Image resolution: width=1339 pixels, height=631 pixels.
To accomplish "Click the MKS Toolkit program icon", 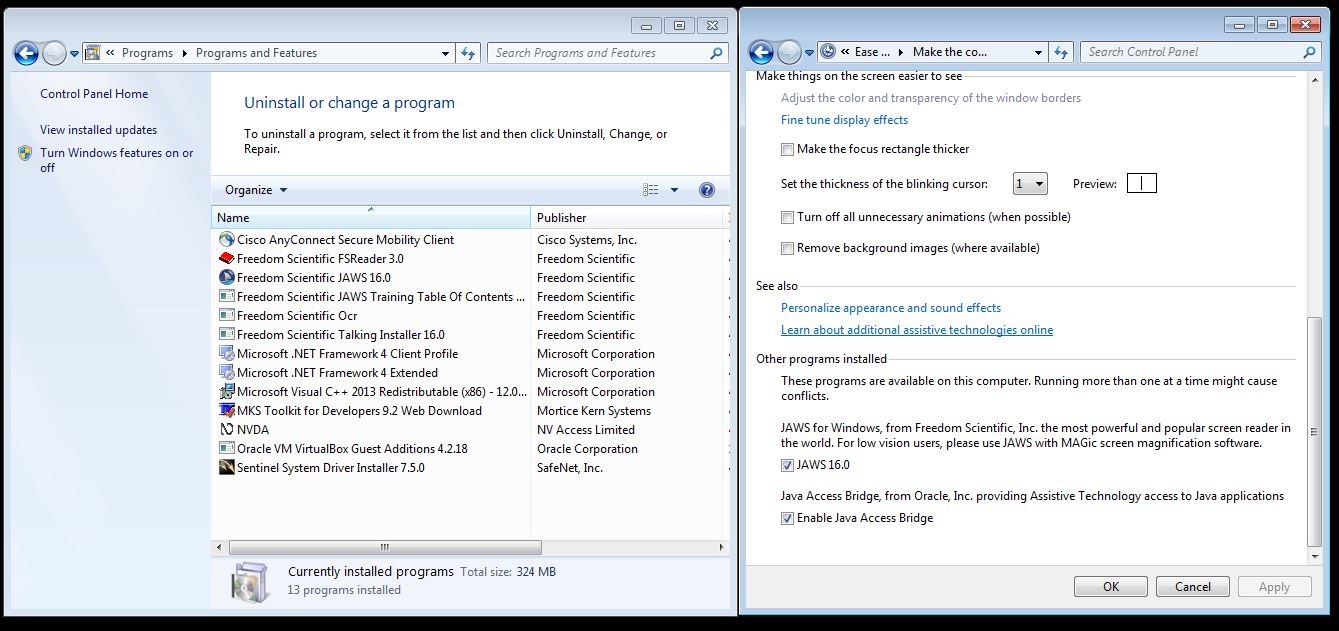I will click(x=226, y=411).
